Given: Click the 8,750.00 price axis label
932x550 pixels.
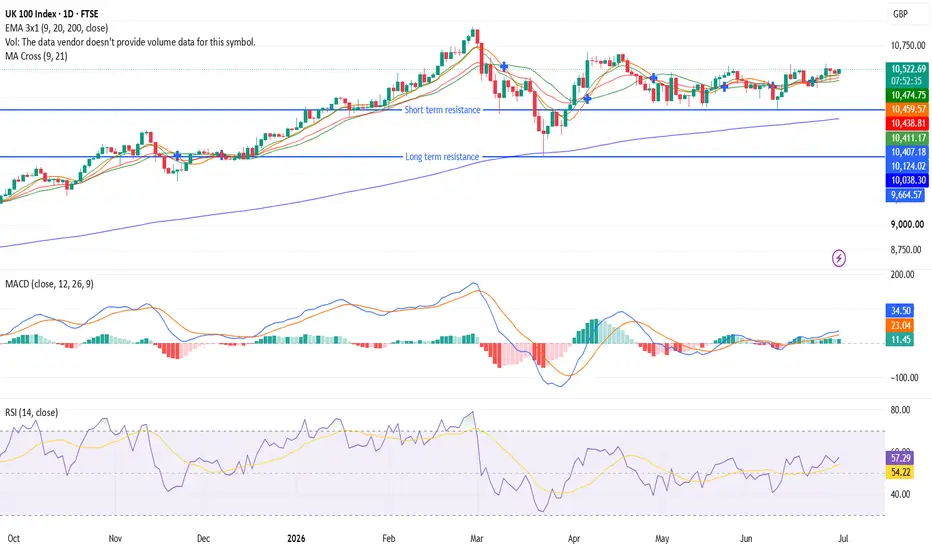Looking at the screenshot, I should [907, 250].
